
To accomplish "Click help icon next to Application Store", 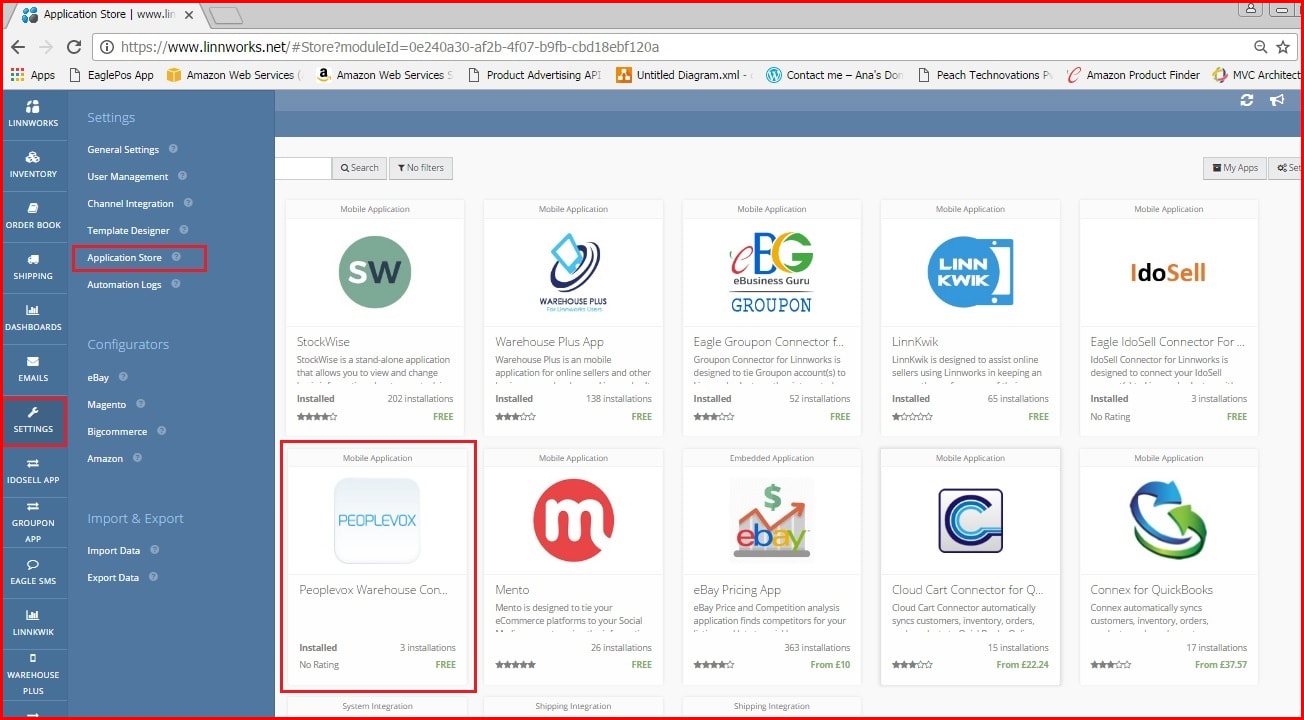I will coord(176,257).
